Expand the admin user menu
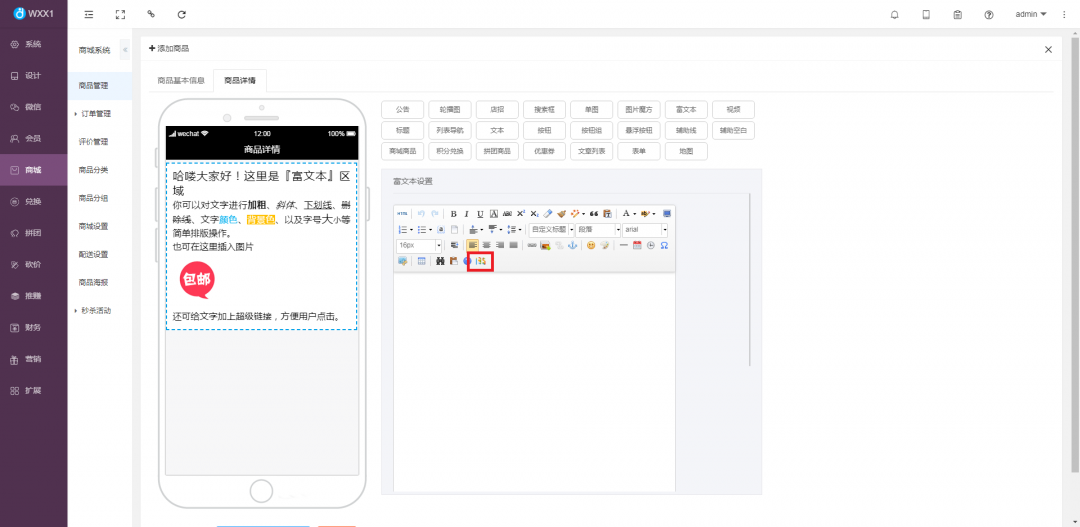This screenshot has height=527, width=1080. point(1030,15)
